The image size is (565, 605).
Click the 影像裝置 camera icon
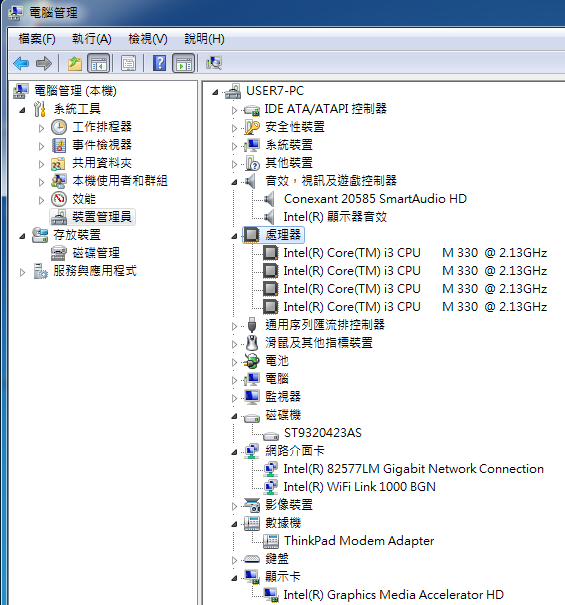coord(252,505)
